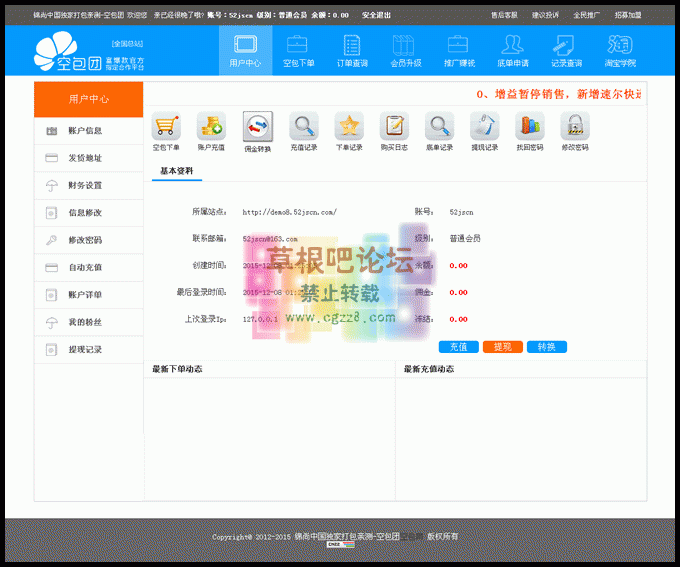Open the 底单记录 magnifier shortcut icon
Screen dimensions: 680x567
(439, 126)
